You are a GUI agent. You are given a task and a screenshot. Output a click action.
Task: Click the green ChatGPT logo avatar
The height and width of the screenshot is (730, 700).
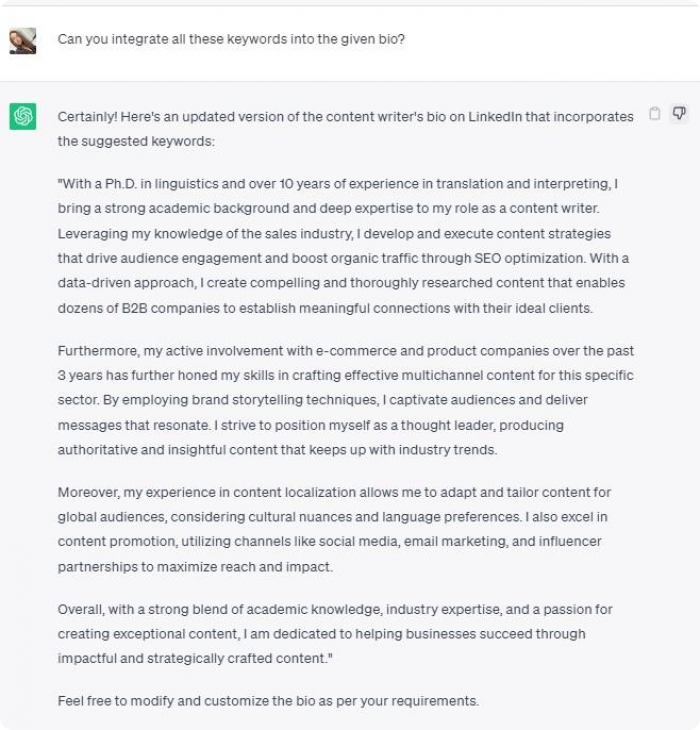(23, 116)
